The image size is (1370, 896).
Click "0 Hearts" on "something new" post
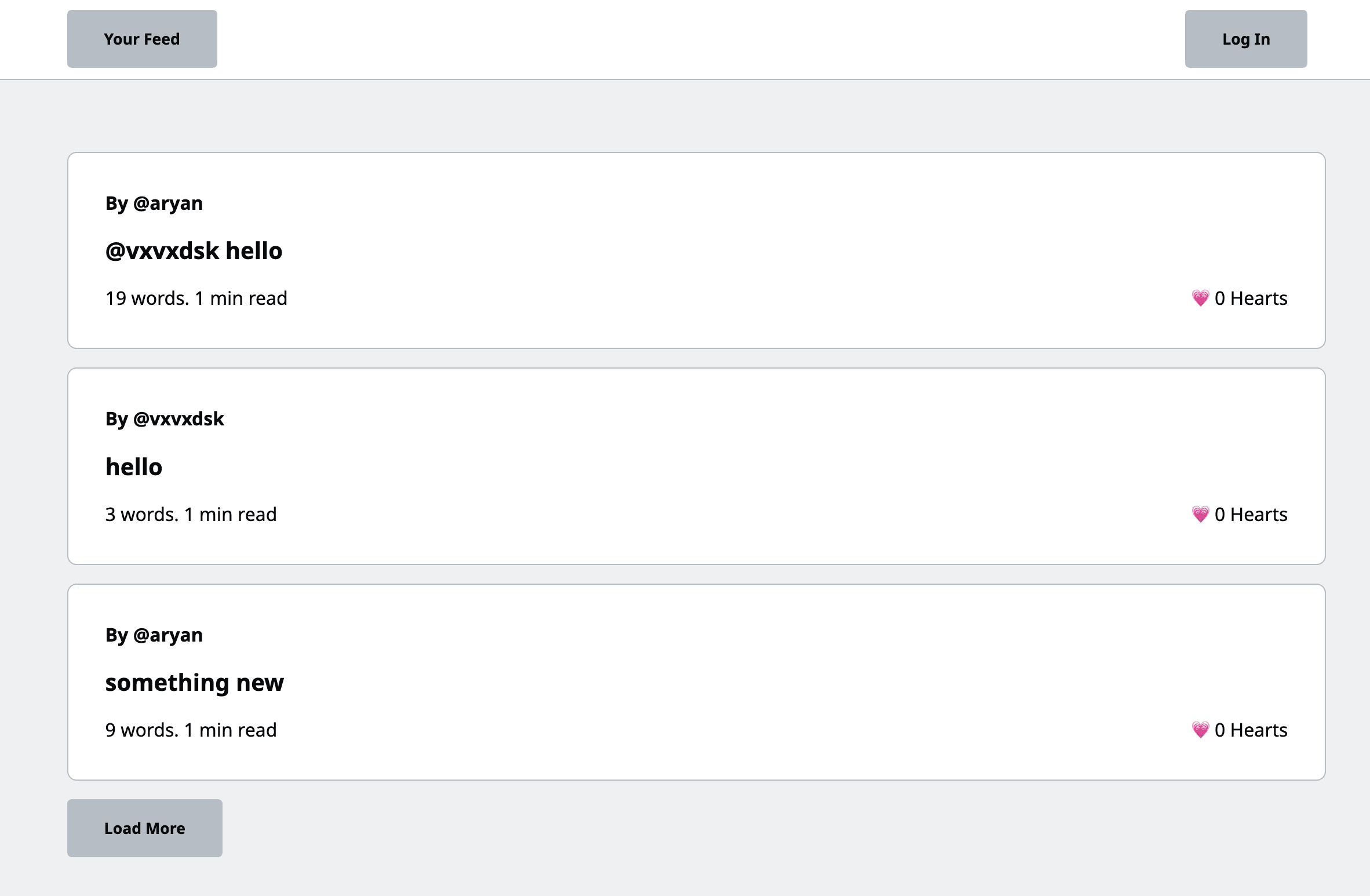tap(1251, 730)
